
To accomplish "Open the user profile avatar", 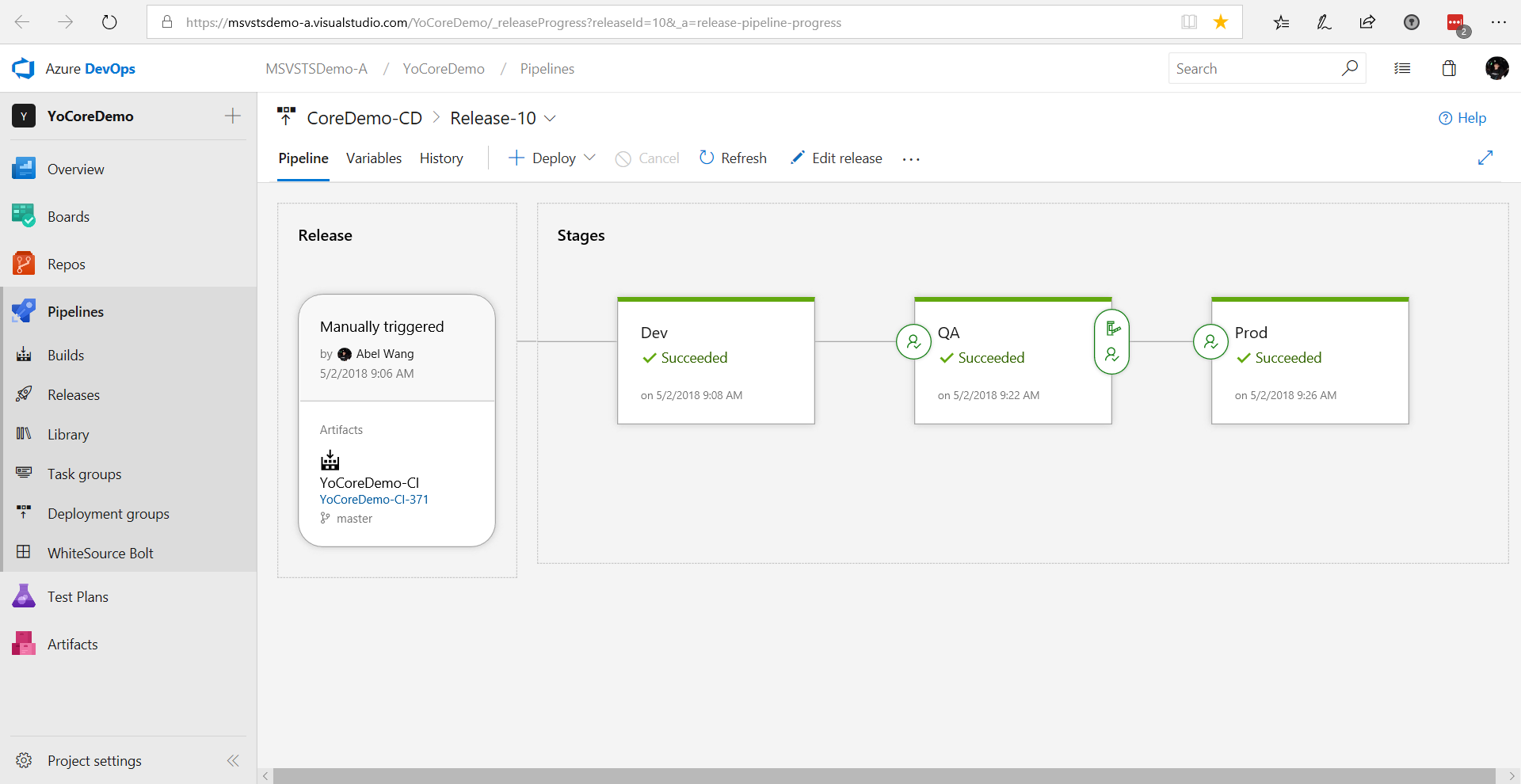I will click(1496, 68).
